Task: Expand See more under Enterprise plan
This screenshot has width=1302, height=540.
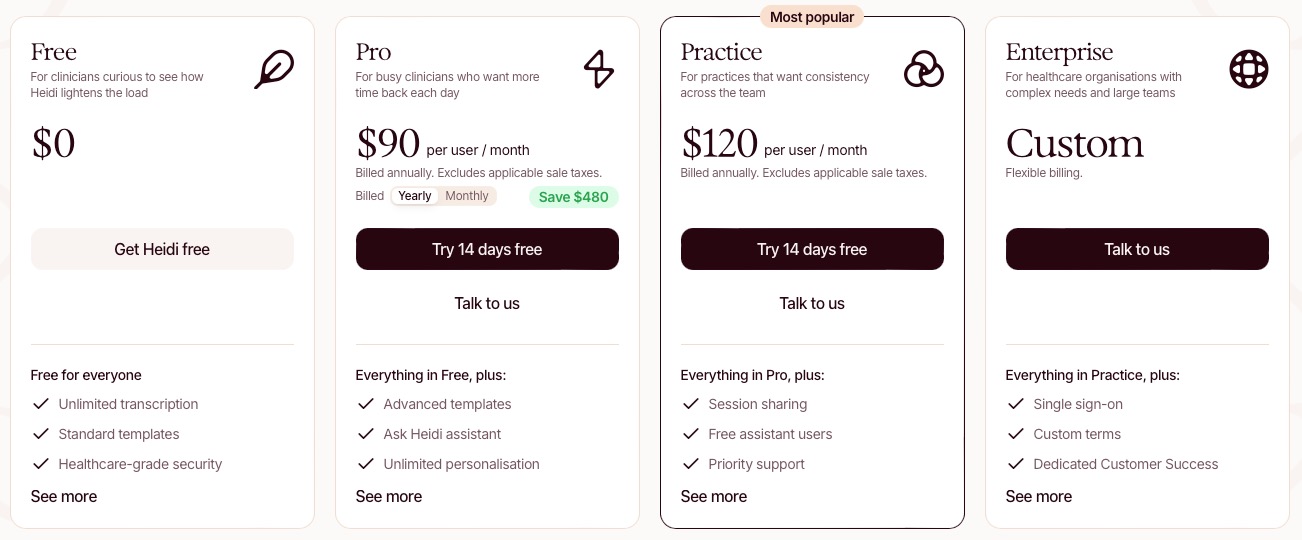Action: click(x=1039, y=496)
